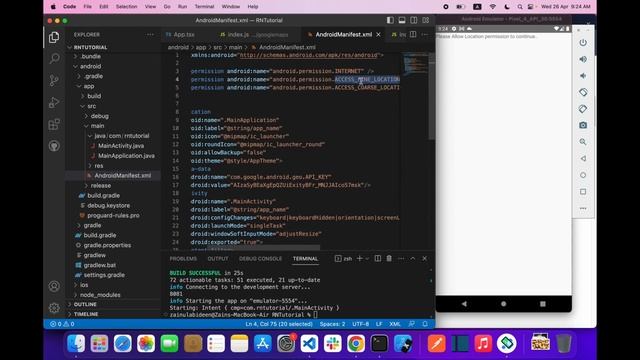Expand the release folder
640x360 pixels.
click(x=100, y=185)
